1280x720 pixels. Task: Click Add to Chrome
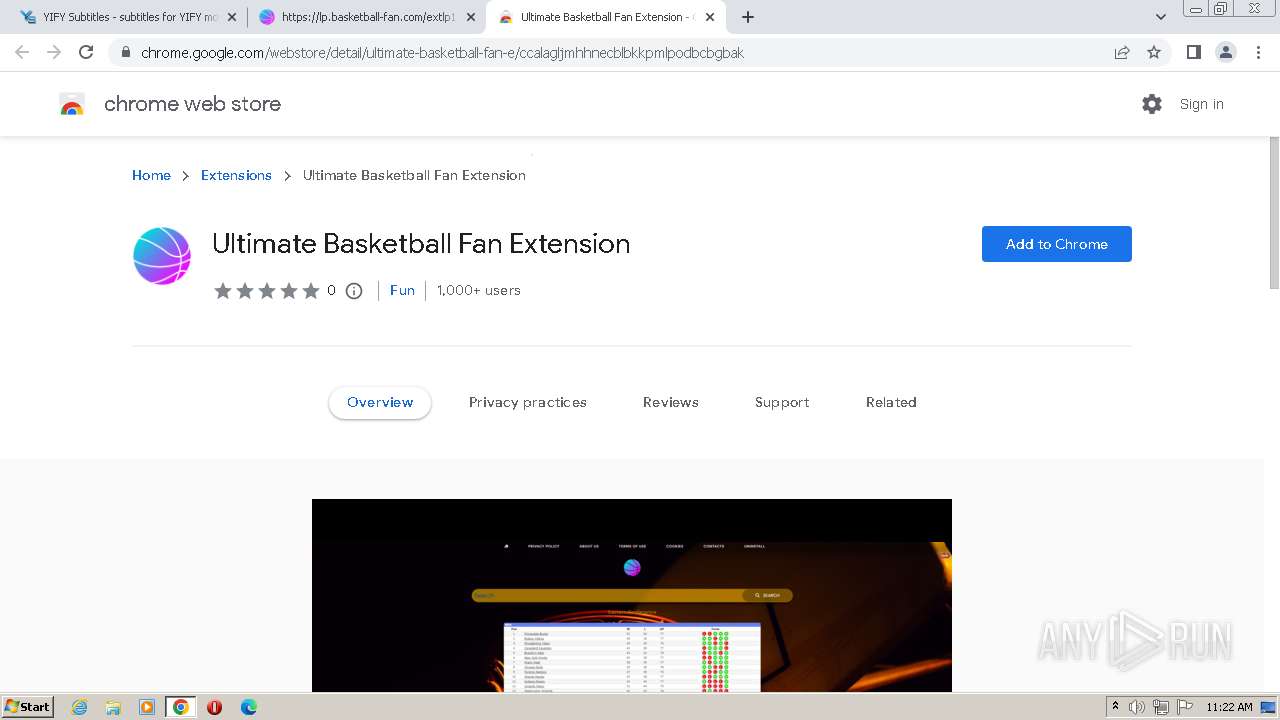pyautogui.click(x=1056, y=244)
